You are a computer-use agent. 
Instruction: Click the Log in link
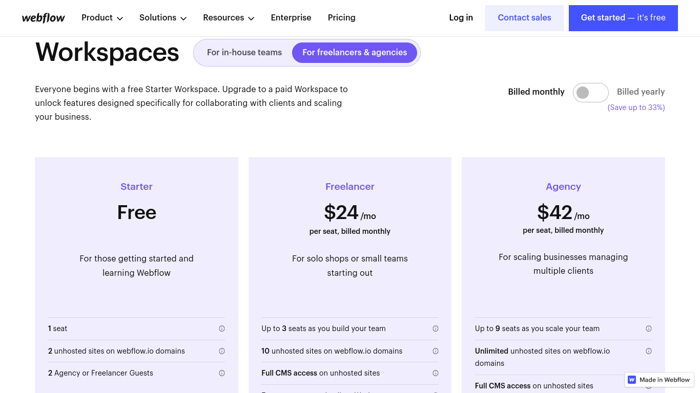pyautogui.click(x=461, y=18)
